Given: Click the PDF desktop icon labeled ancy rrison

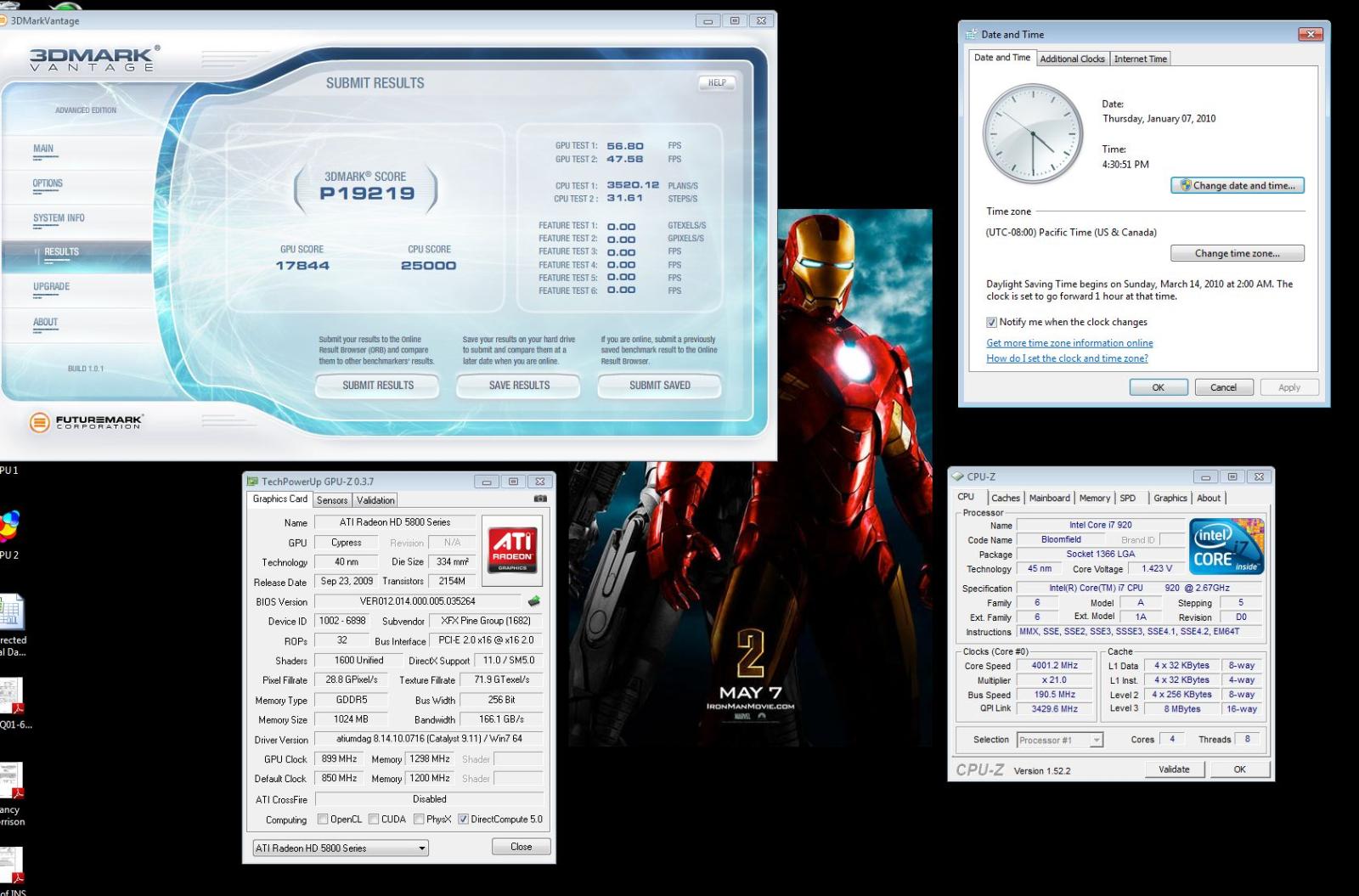Looking at the screenshot, I should 12,781.
